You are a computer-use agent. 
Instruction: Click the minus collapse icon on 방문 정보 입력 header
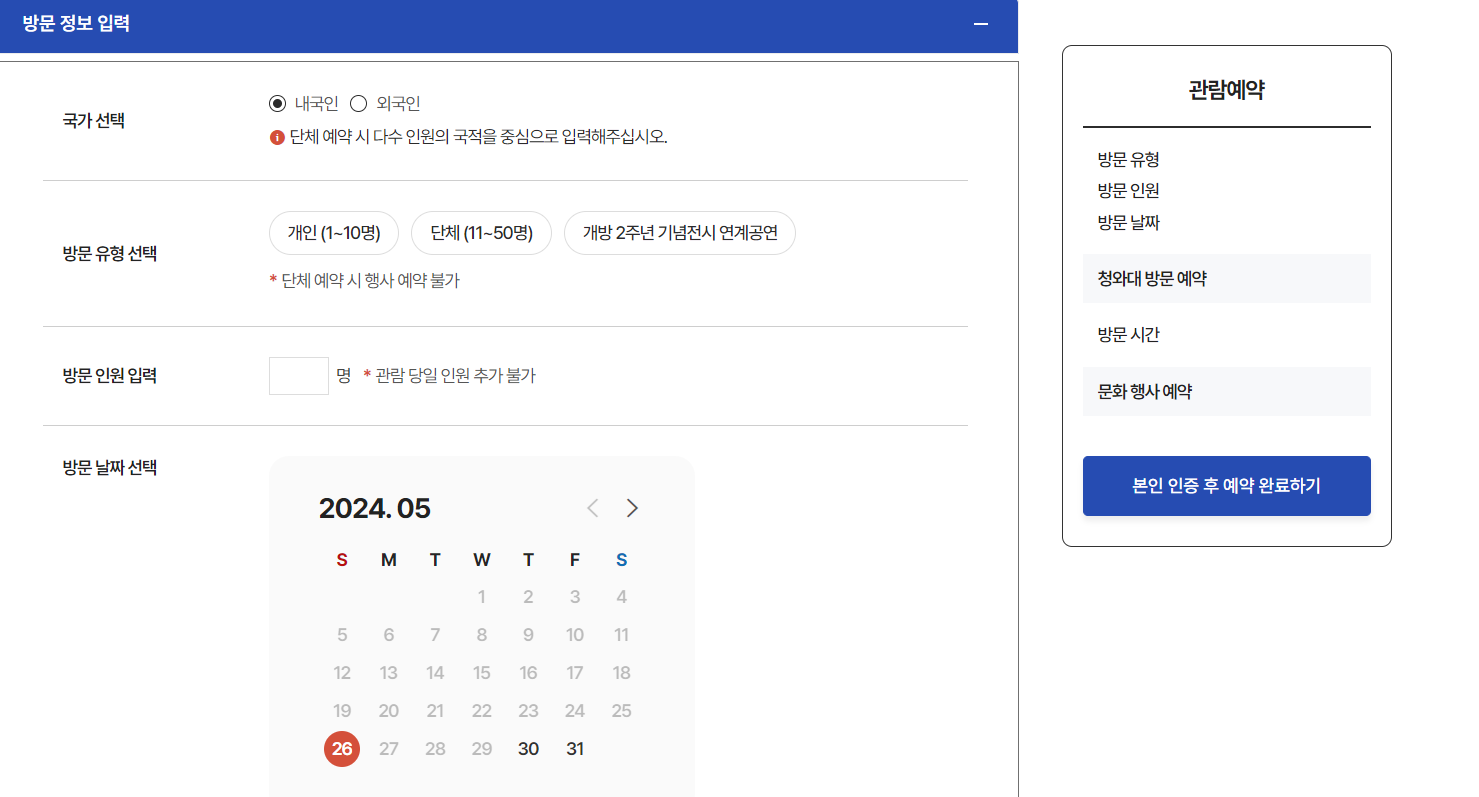point(981,26)
